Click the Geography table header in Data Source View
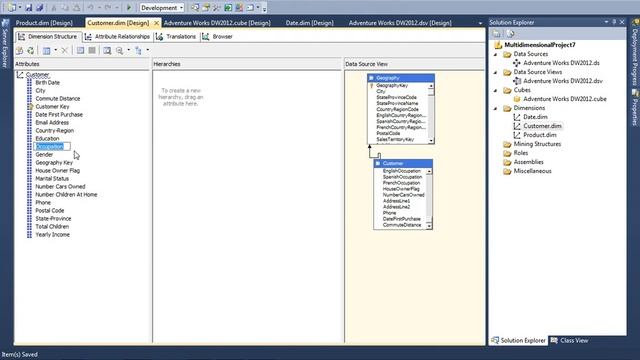The height and width of the screenshot is (360, 640). coord(401,78)
